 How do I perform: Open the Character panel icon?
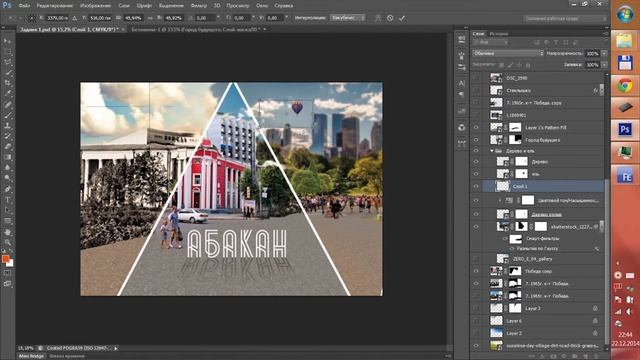[x=462, y=83]
